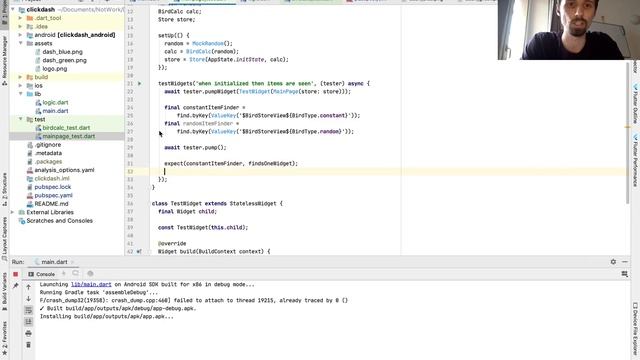Click the layout icon below the Run settings gear
Viewport: 640px width, 360px height.
(624, 274)
